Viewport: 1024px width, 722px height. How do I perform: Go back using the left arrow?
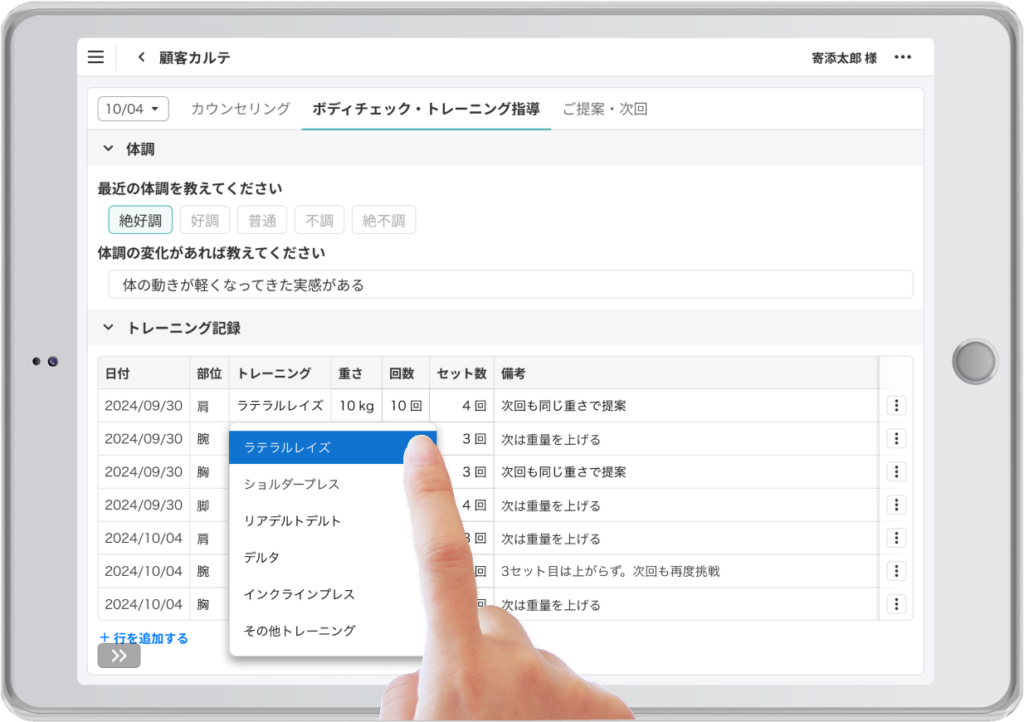141,58
